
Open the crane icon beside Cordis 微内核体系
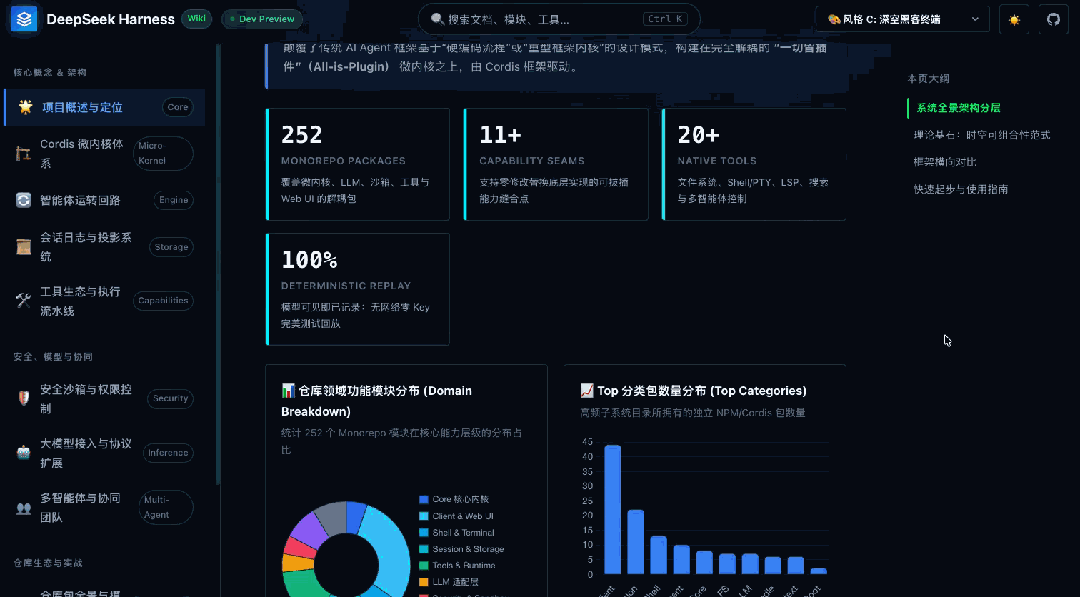pos(23,154)
